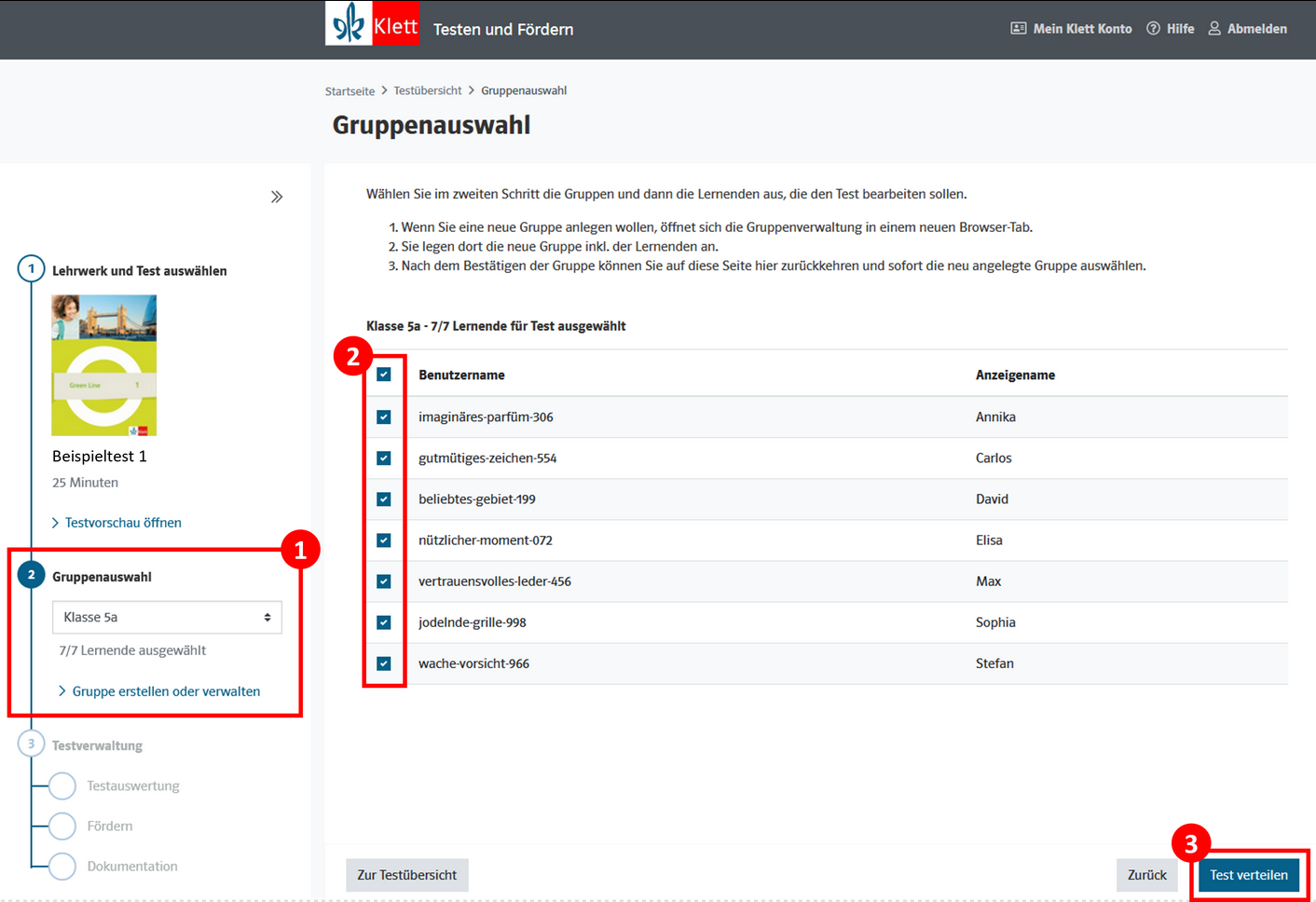Click username wache-vorsicht-966
1316x902 pixels.
point(473,663)
